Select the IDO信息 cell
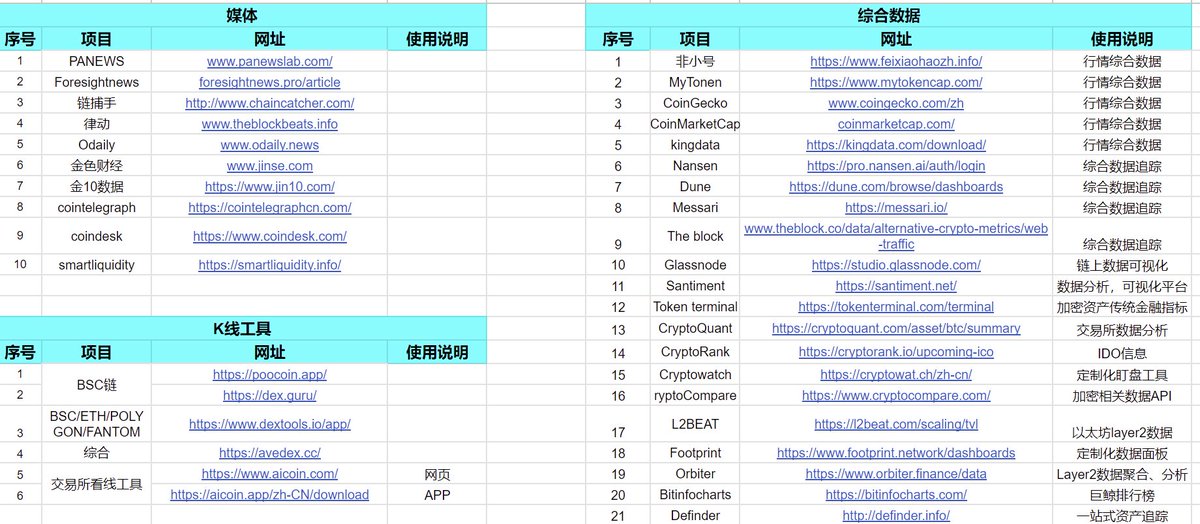1200x524 pixels. 1122,352
